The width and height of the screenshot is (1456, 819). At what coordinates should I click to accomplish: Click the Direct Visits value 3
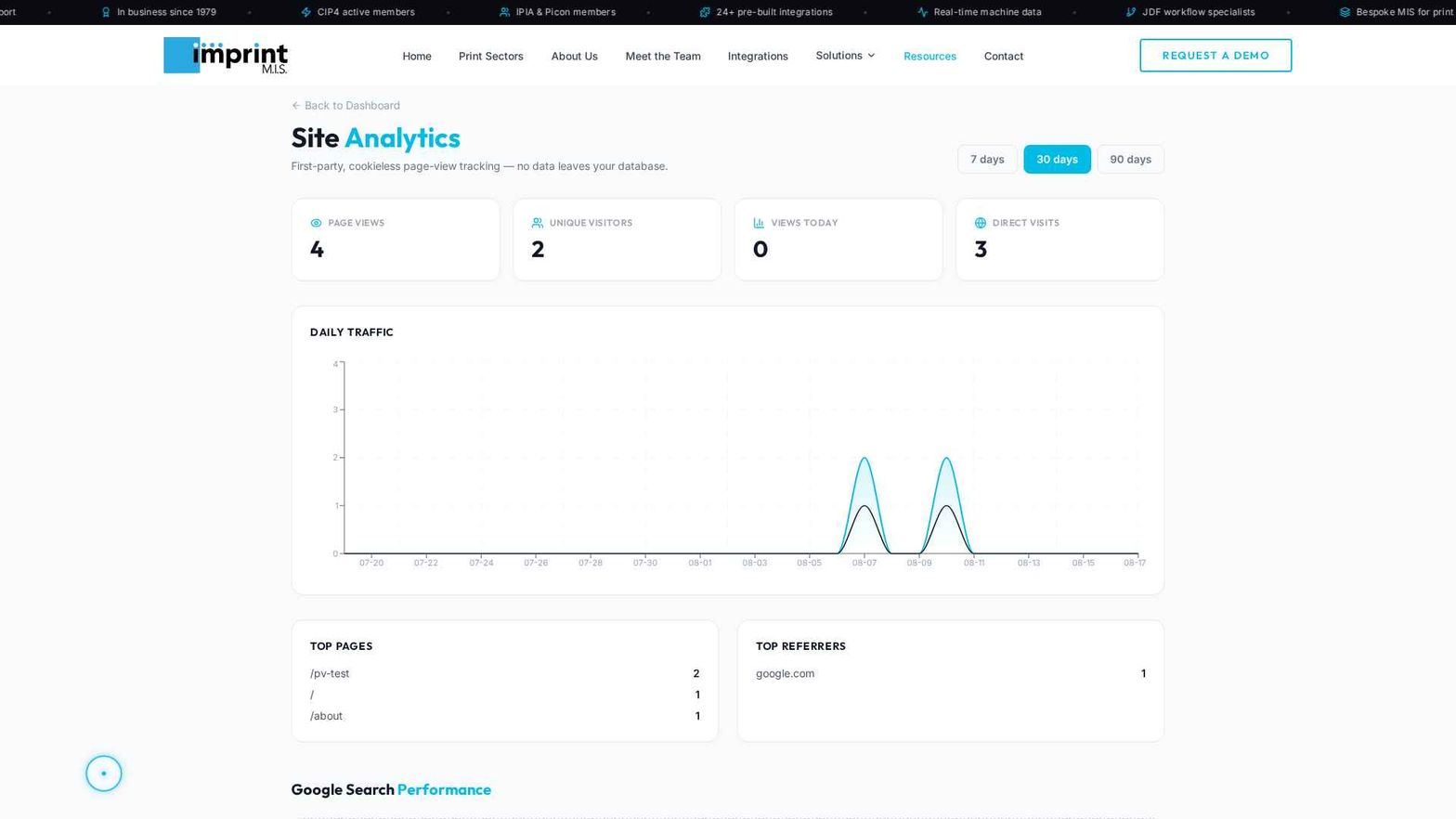click(x=981, y=249)
